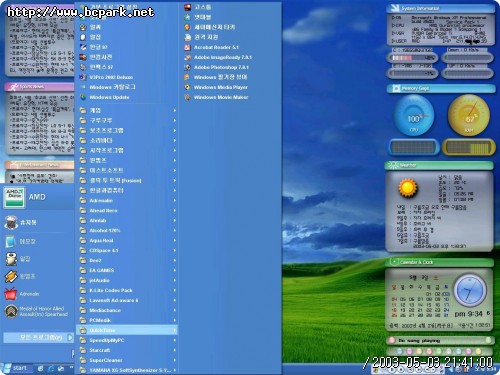Expand the K-Lite Codec Pack arrow
The image size is (500, 375).
[x=175, y=290]
